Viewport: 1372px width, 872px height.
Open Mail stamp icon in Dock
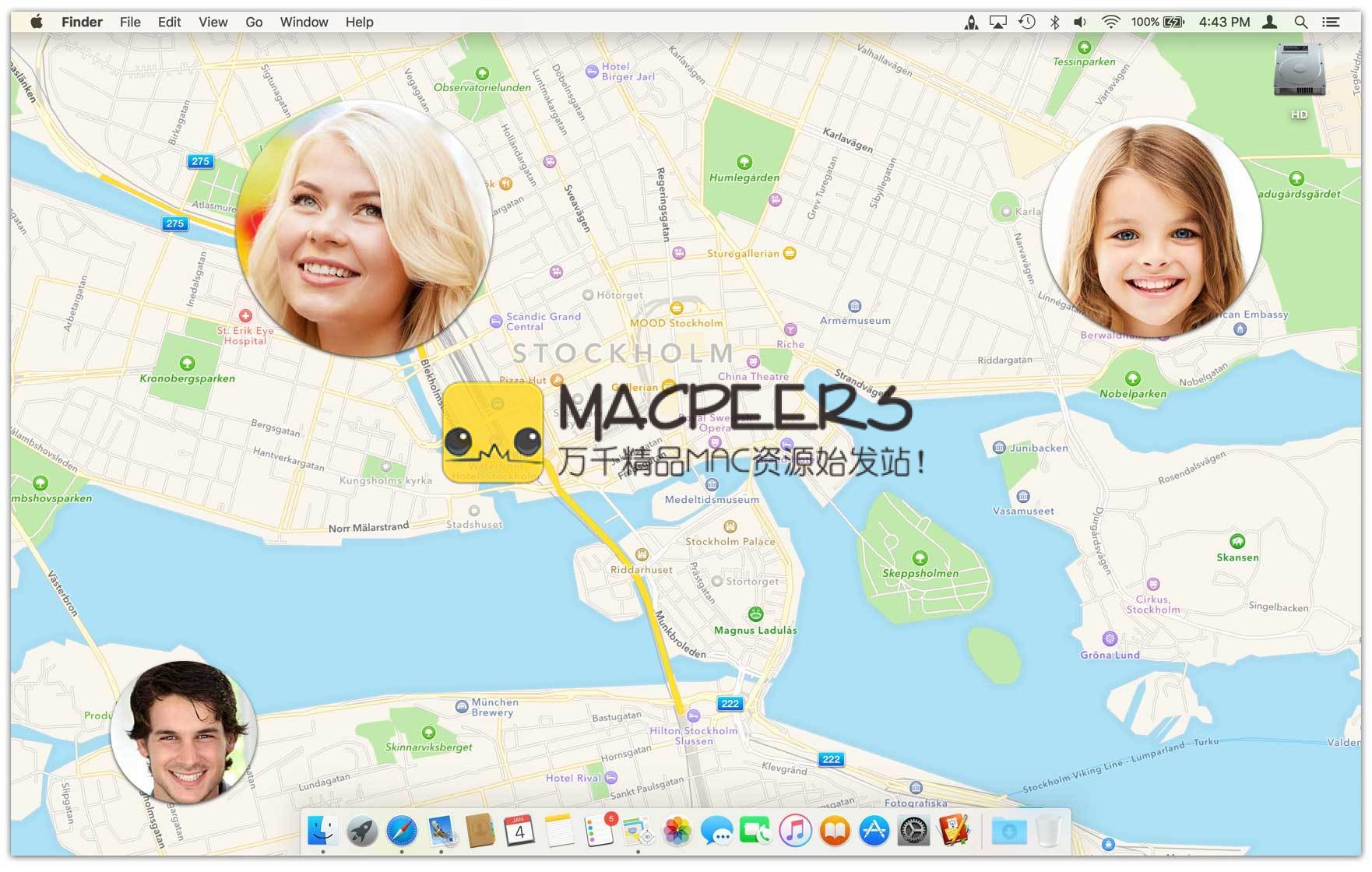[x=442, y=831]
